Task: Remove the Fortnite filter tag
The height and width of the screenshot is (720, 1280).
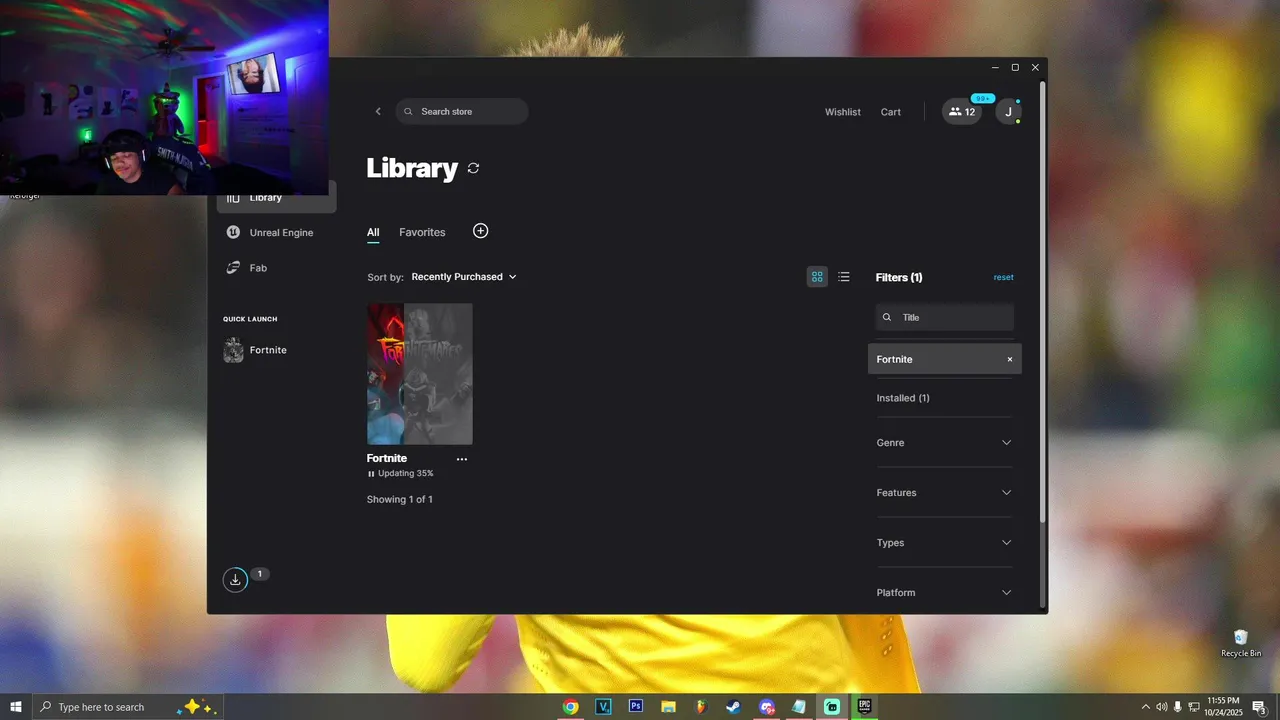Action: 1009,359
